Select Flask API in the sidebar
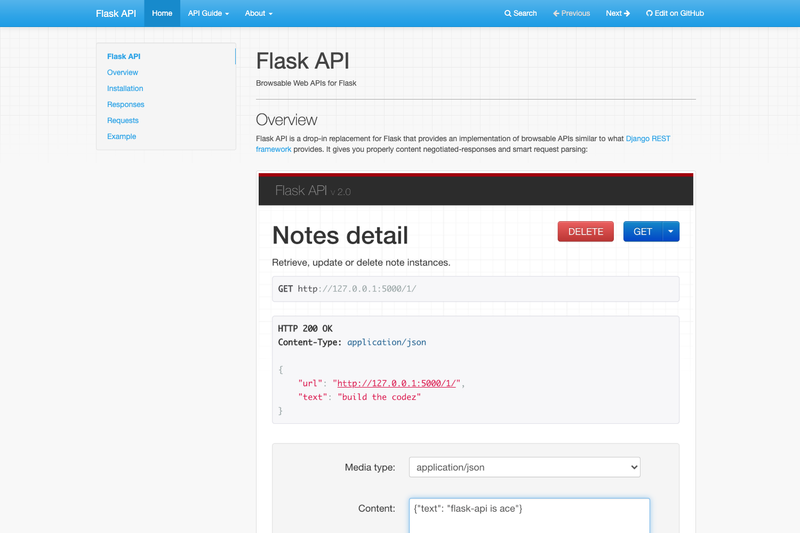This screenshot has width=800, height=533. pos(123,56)
